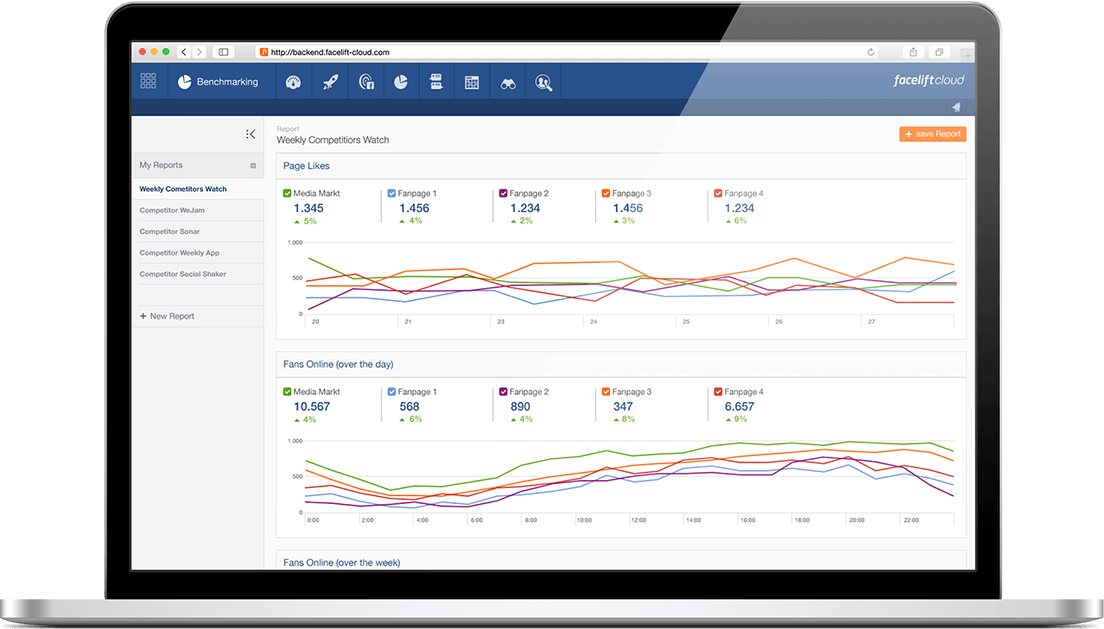Toggle Fanpage 4 checkbox in Fans Online

(717, 392)
